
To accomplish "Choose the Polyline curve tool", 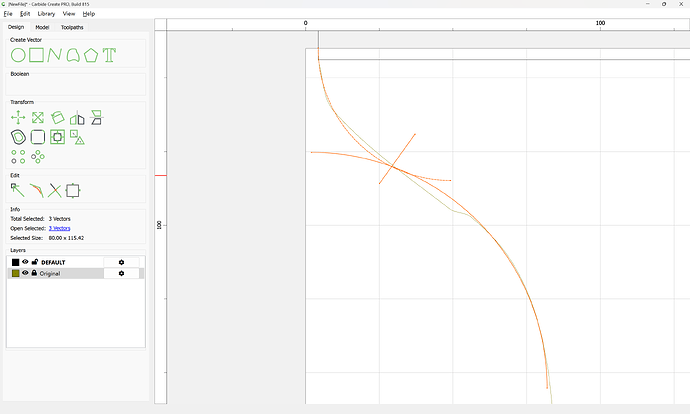I will click(x=54, y=55).
